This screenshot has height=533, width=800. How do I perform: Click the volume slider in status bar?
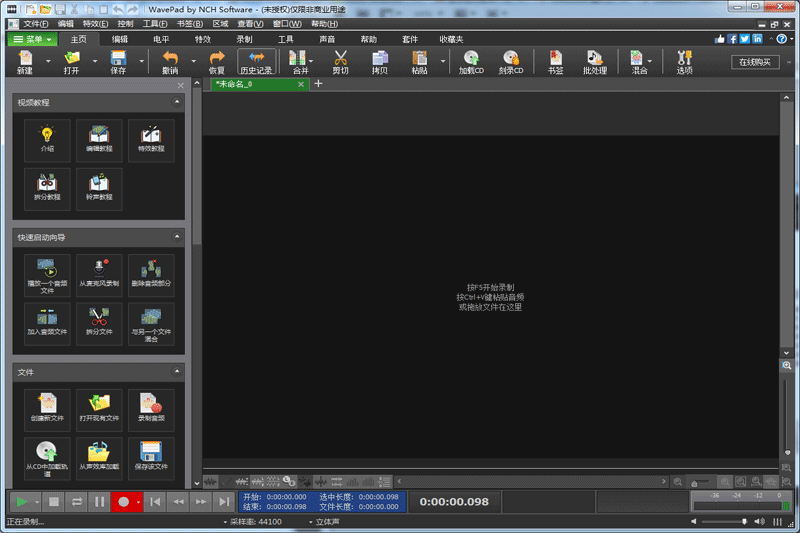[x=742, y=522]
